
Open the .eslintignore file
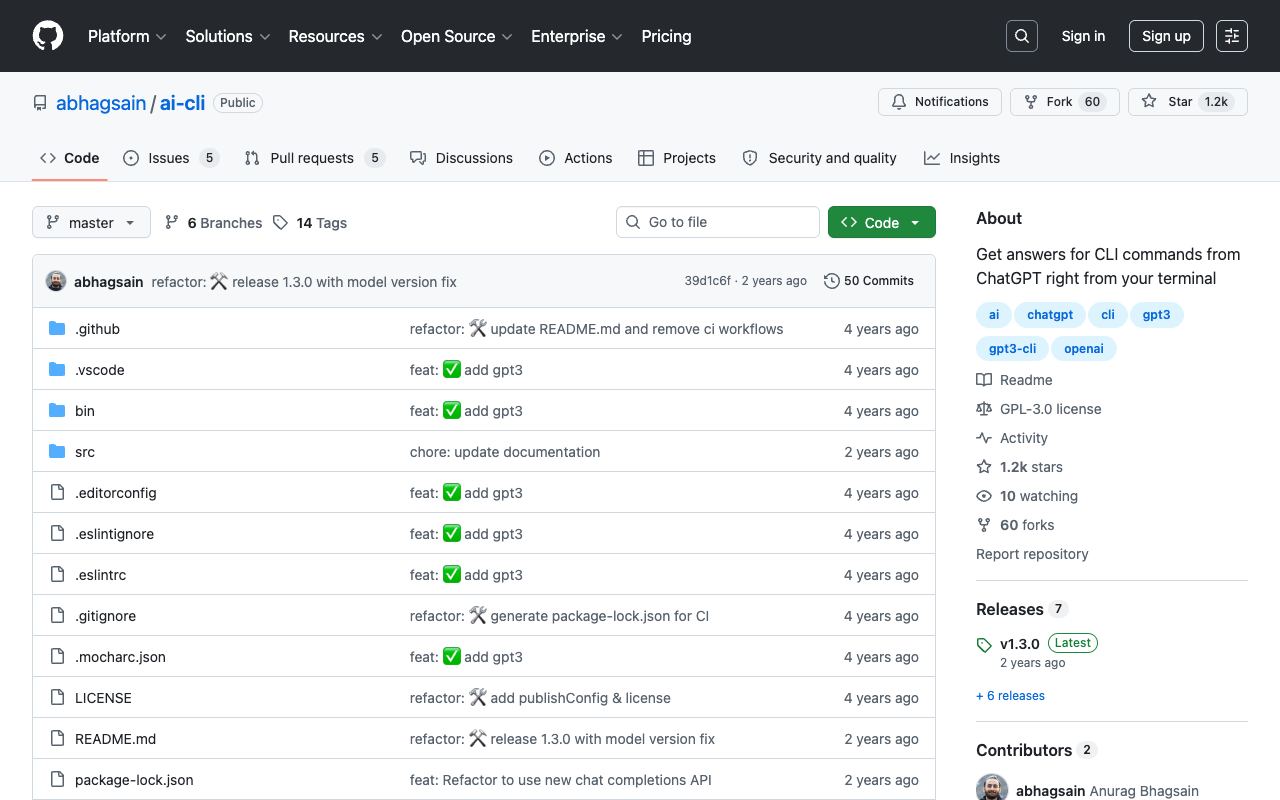114,534
